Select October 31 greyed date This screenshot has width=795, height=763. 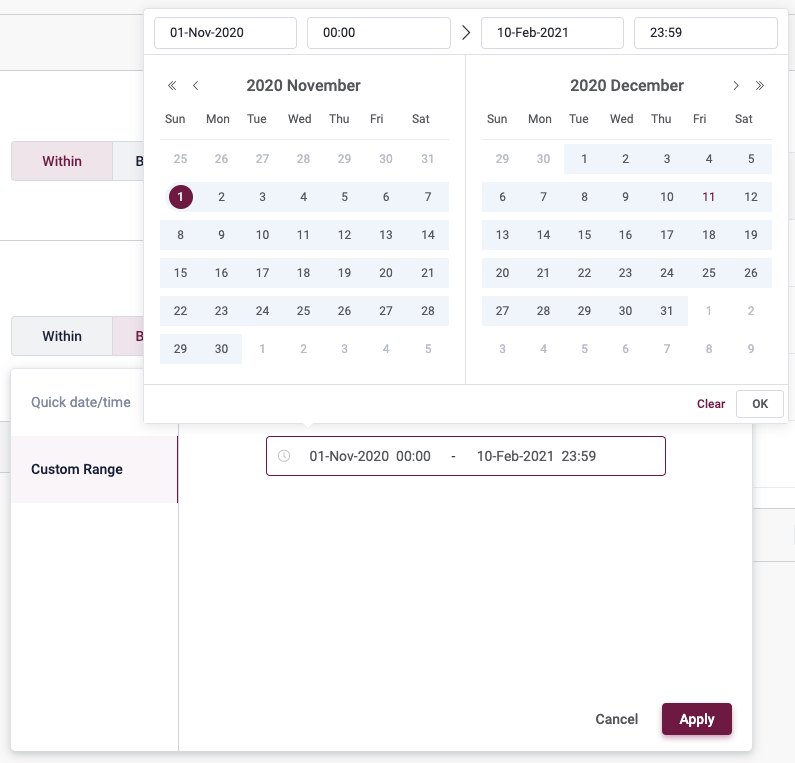428,159
